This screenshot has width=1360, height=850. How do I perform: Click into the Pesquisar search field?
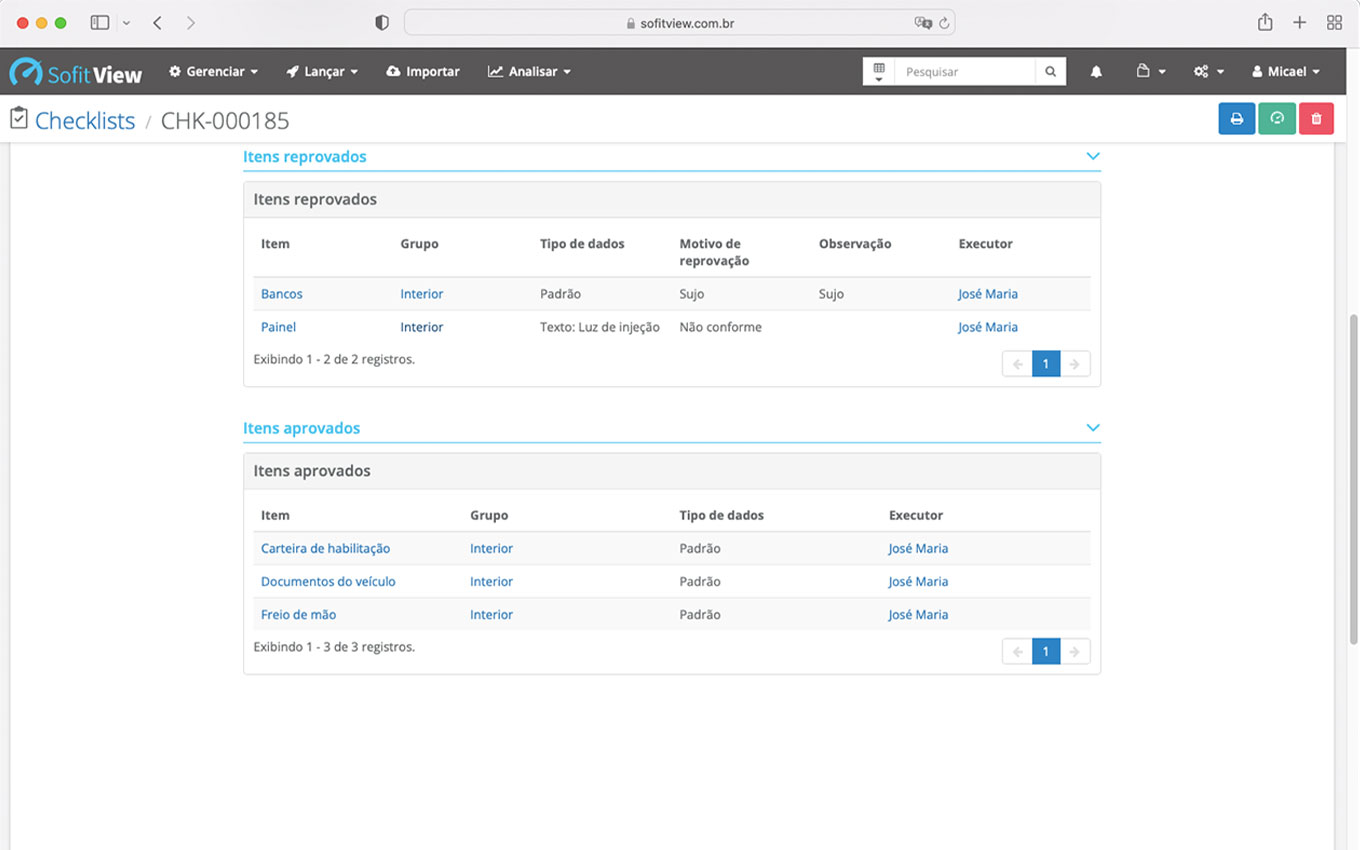point(964,72)
